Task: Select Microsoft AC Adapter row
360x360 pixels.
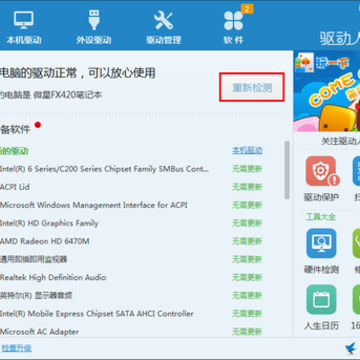Action: click(131, 332)
